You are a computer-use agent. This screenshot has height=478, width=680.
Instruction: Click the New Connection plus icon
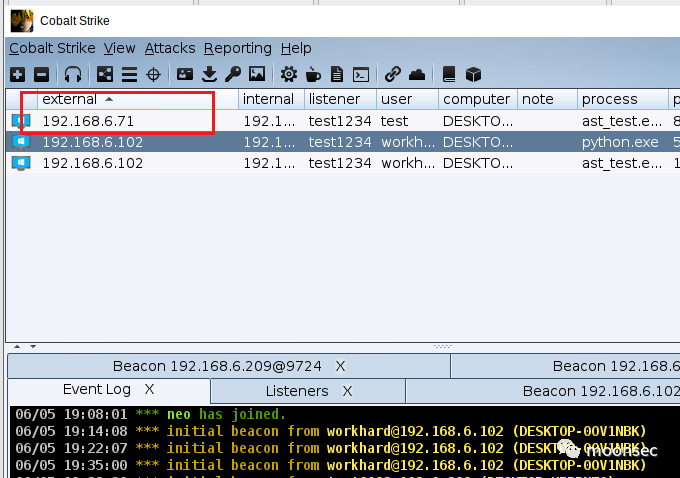tap(17, 75)
